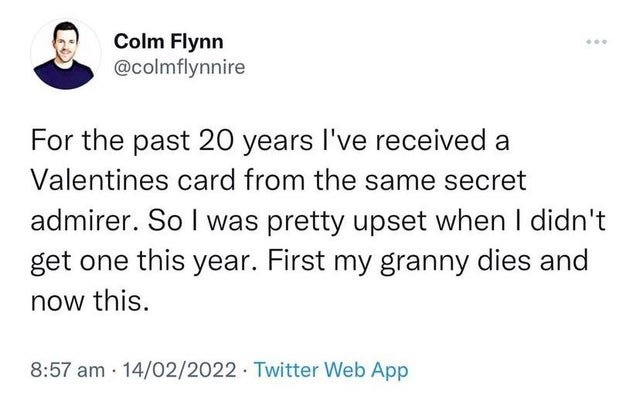Click the 8:57 am timestamp
The image size is (640, 402).
(x=66, y=370)
